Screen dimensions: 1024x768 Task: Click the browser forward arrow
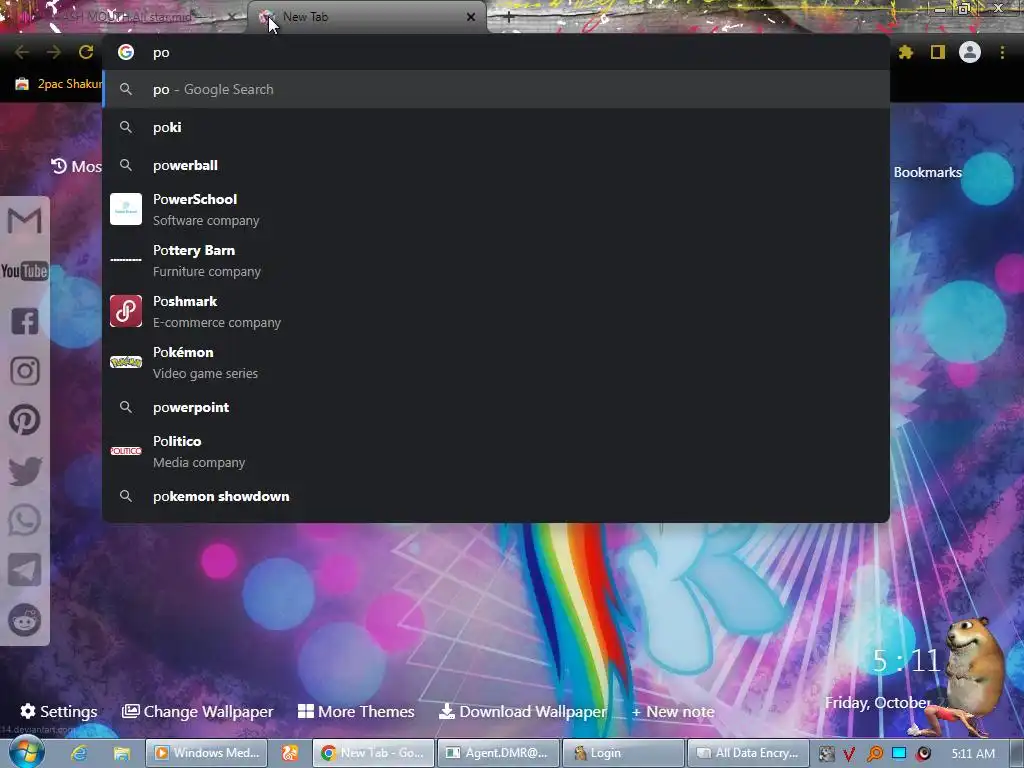(54, 52)
